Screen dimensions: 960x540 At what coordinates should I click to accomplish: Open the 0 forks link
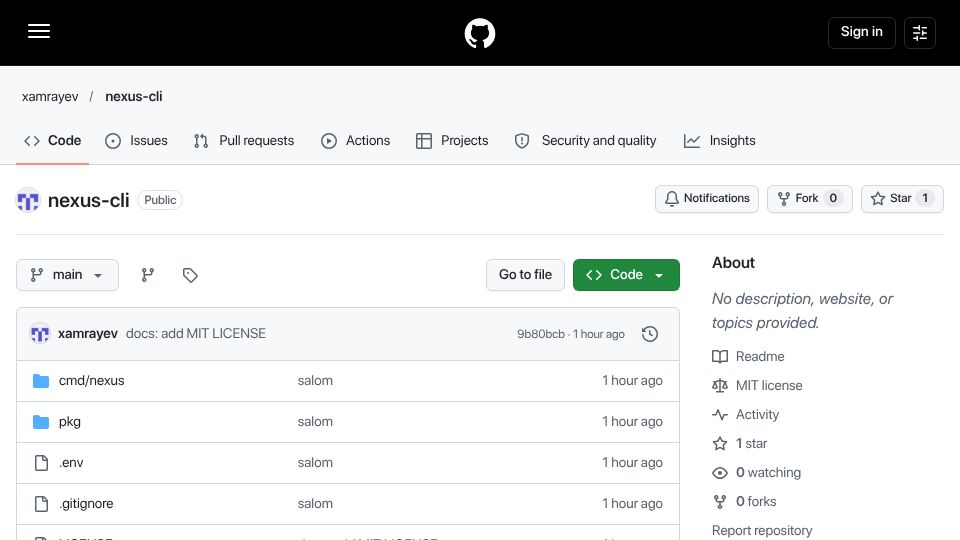(x=756, y=501)
